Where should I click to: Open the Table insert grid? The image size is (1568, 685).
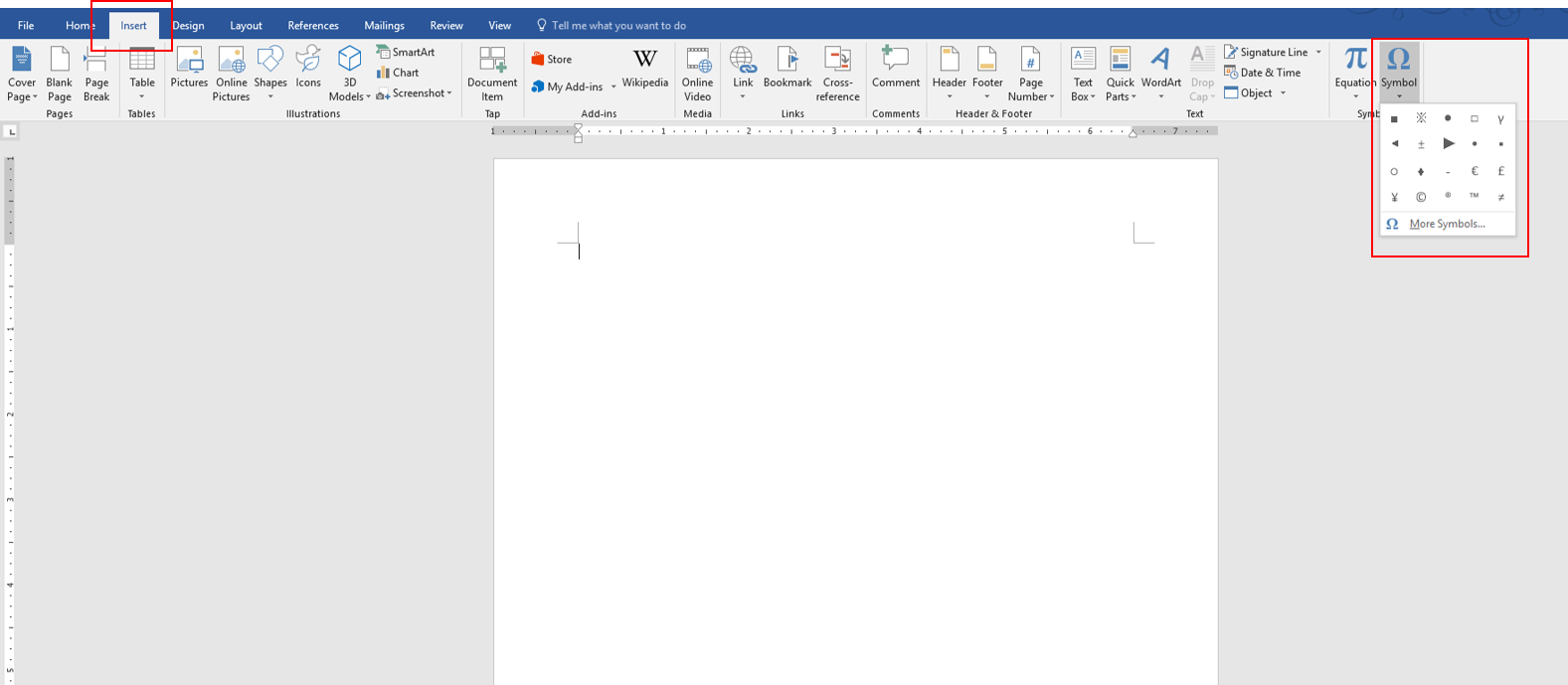pyautogui.click(x=142, y=74)
